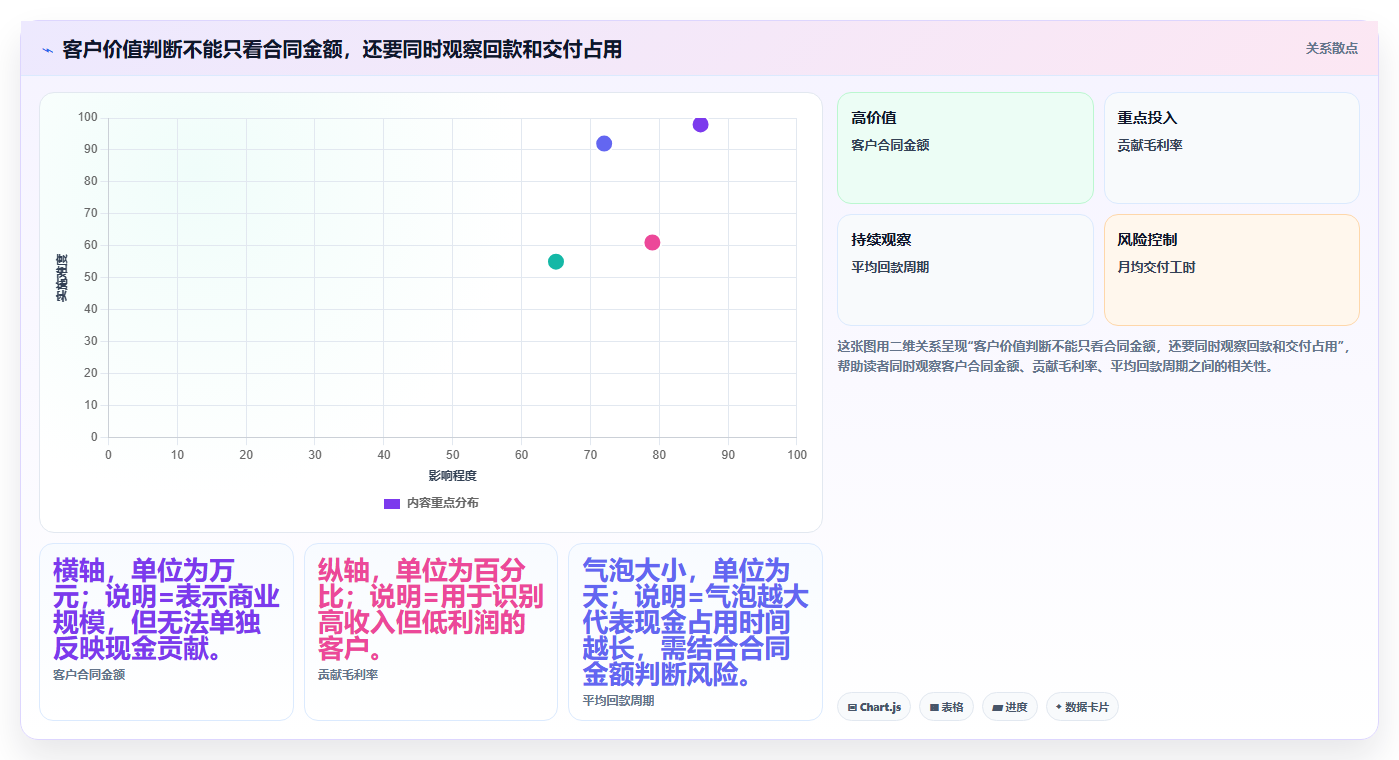Click the blue-violet bubble near 92
The height and width of the screenshot is (760, 1399).
pos(604,143)
